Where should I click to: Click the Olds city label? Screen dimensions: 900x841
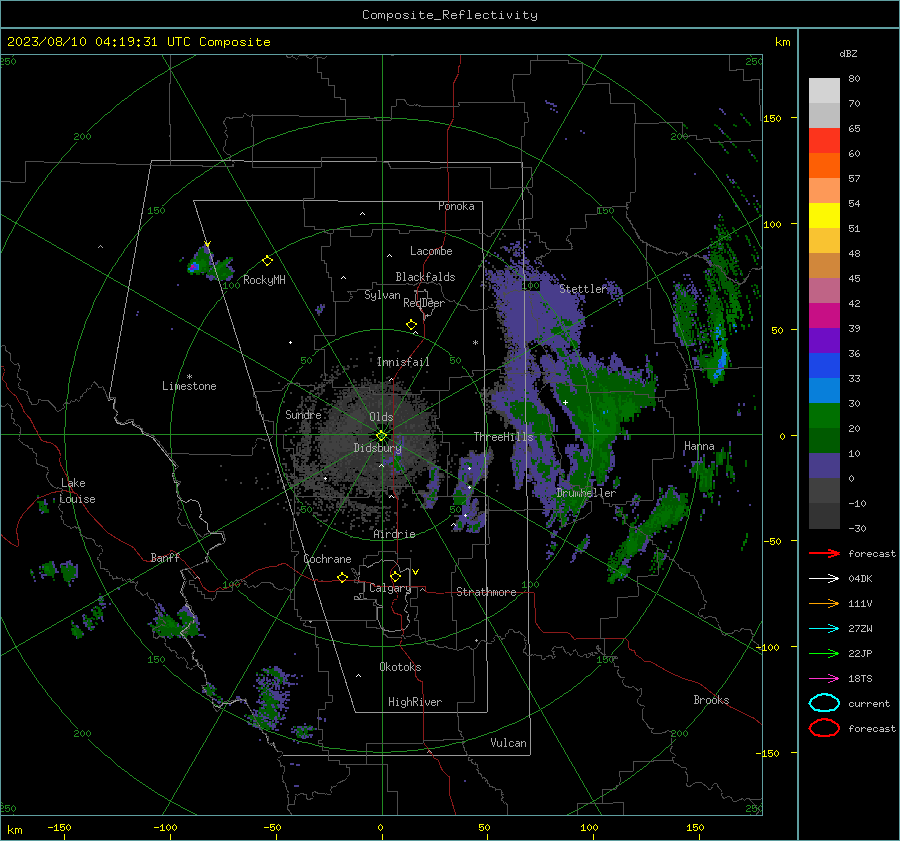381,417
